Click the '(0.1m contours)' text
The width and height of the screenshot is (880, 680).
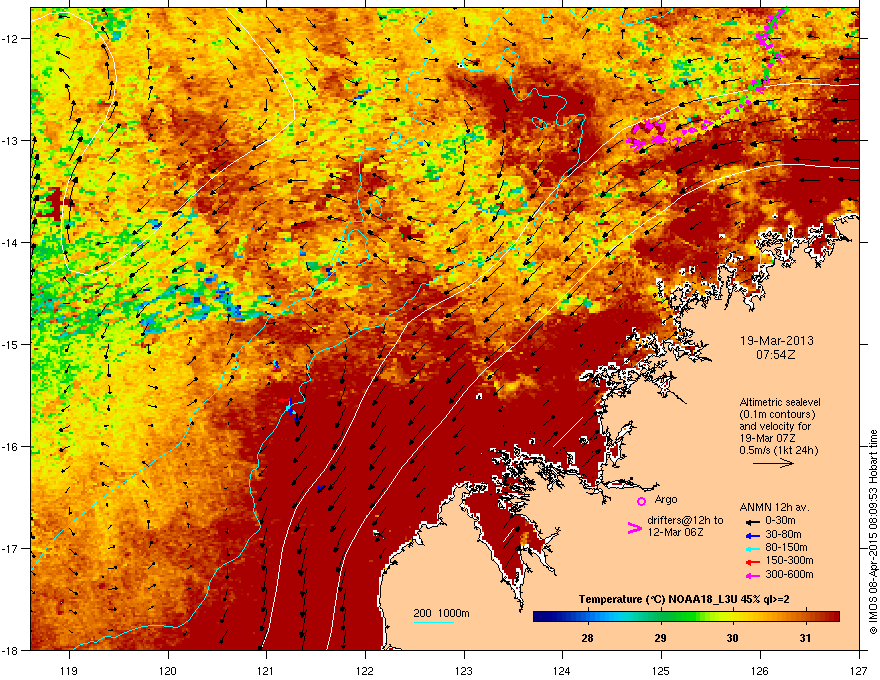click(777, 415)
